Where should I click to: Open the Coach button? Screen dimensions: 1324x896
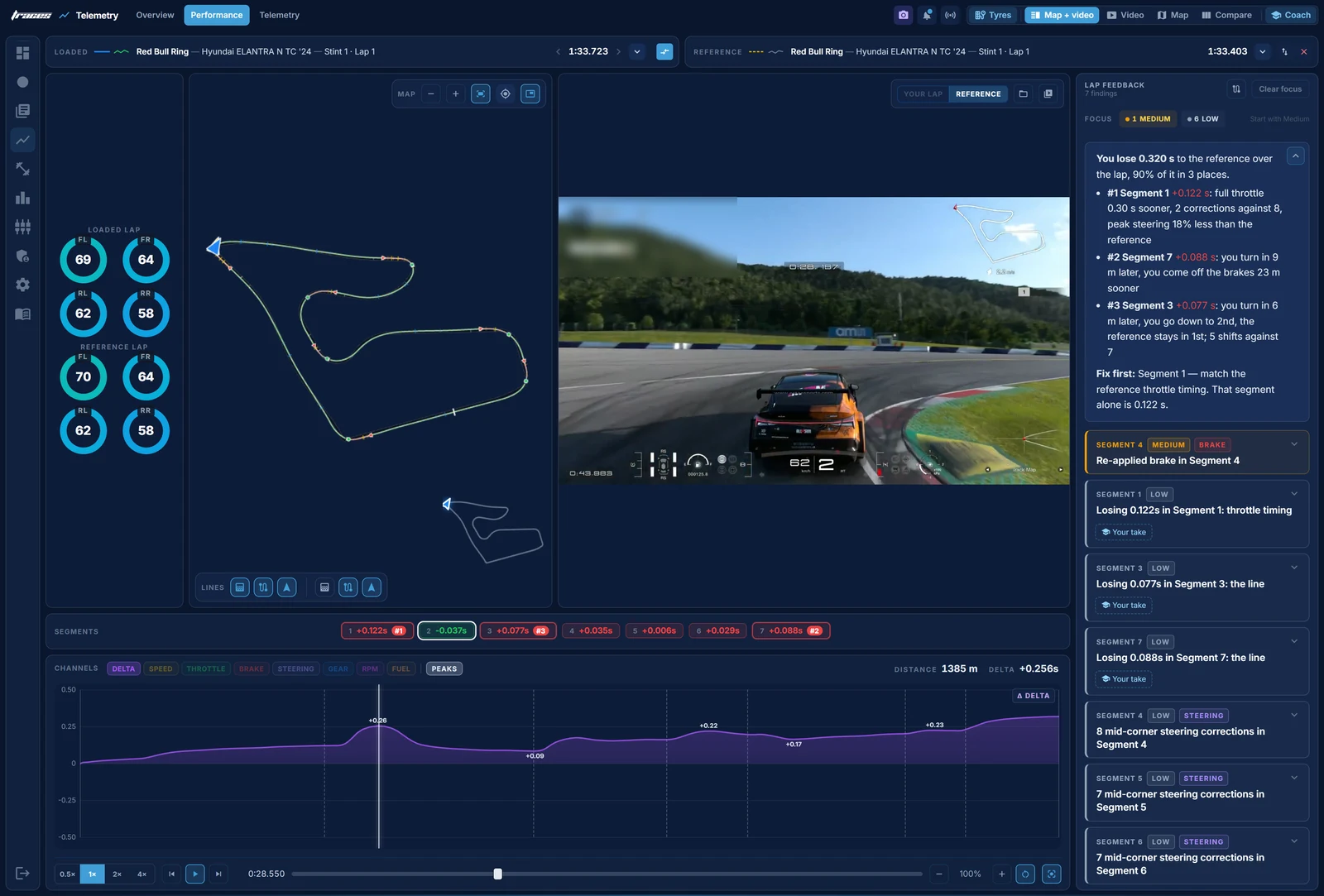1290,15
